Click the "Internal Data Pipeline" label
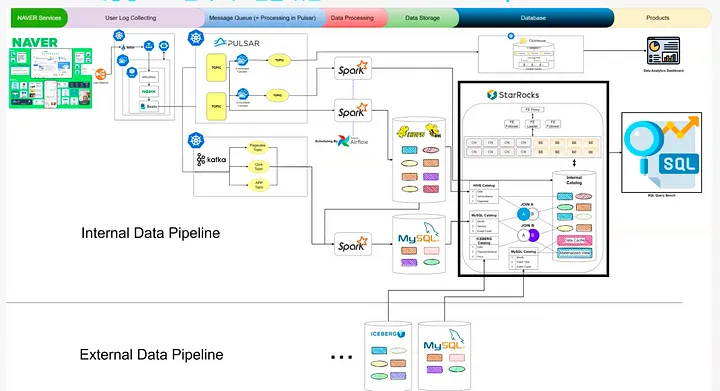 [x=151, y=233]
